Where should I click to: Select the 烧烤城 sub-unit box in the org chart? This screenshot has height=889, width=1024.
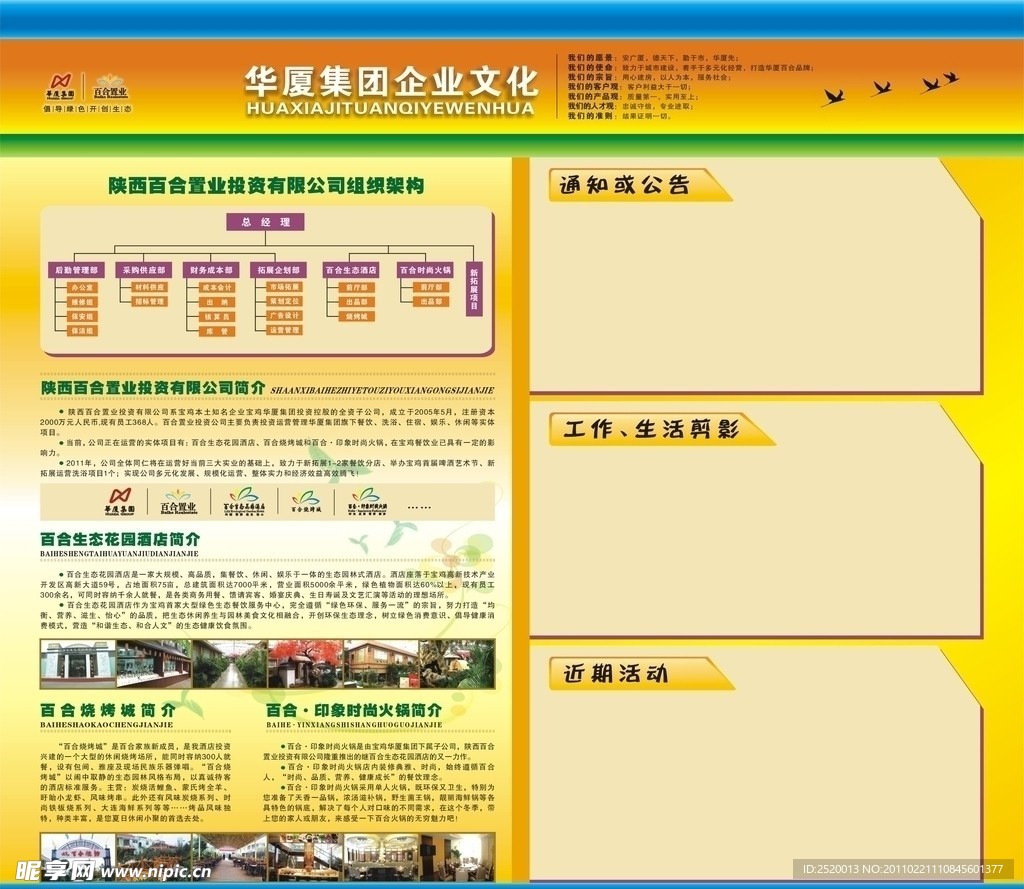357,316
